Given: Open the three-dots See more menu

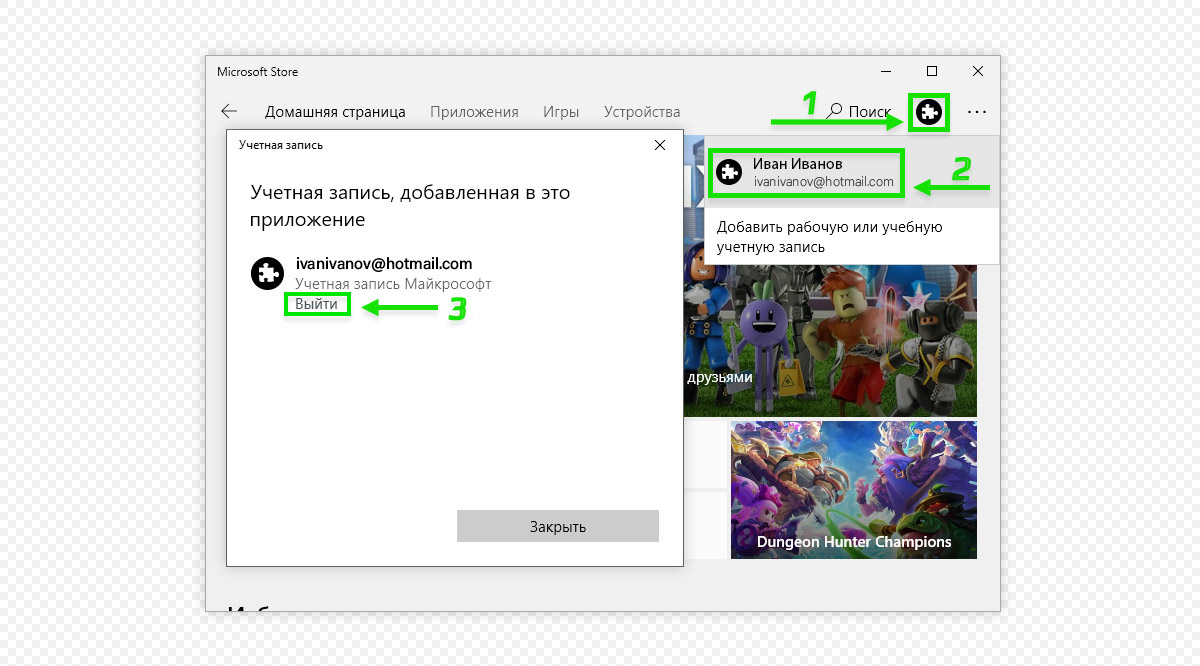Looking at the screenshot, I should [976, 112].
